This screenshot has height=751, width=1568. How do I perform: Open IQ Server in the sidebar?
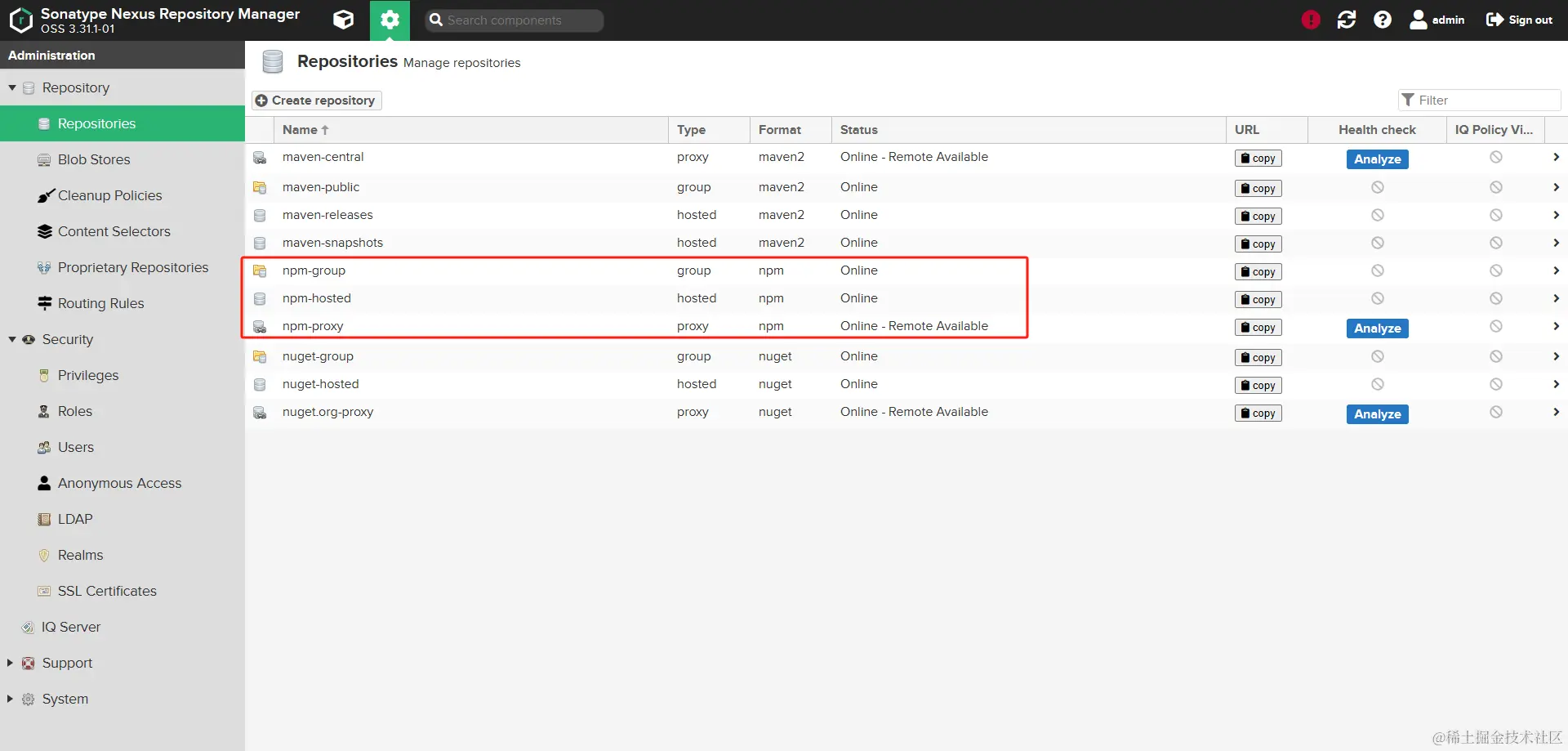coord(122,627)
